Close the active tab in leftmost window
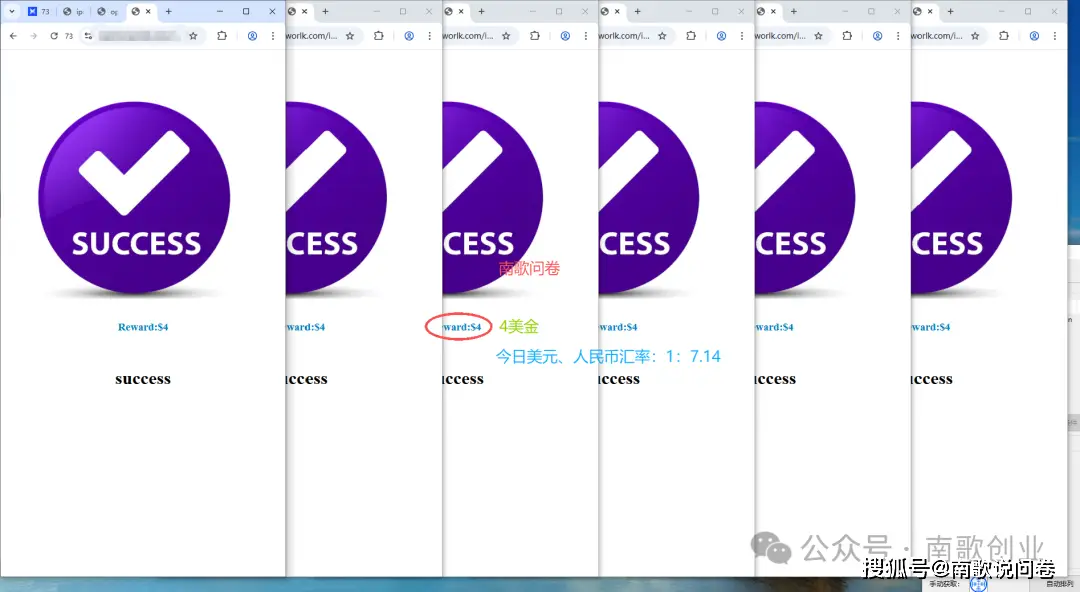 click(x=149, y=12)
